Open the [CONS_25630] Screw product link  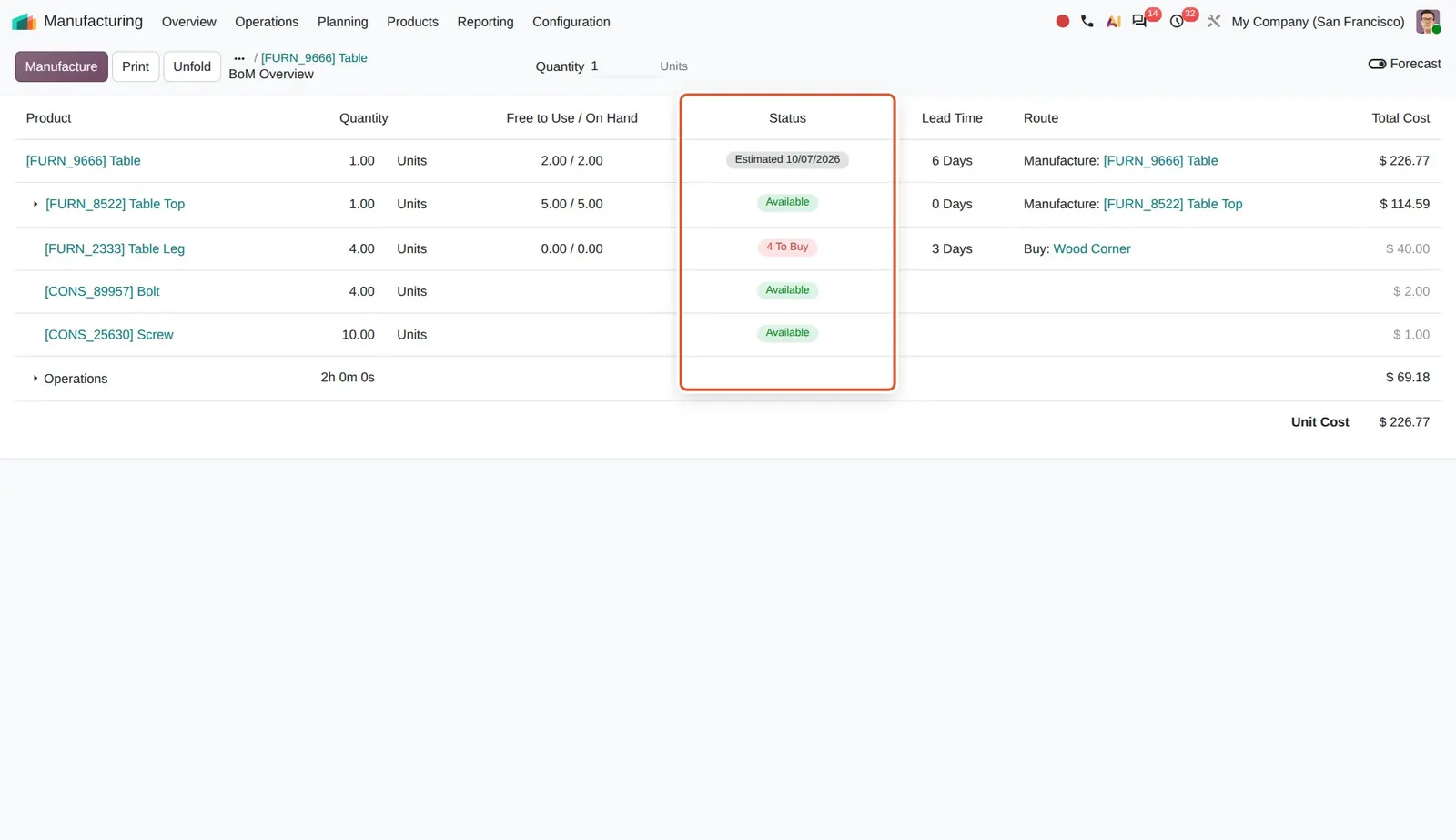click(x=109, y=335)
